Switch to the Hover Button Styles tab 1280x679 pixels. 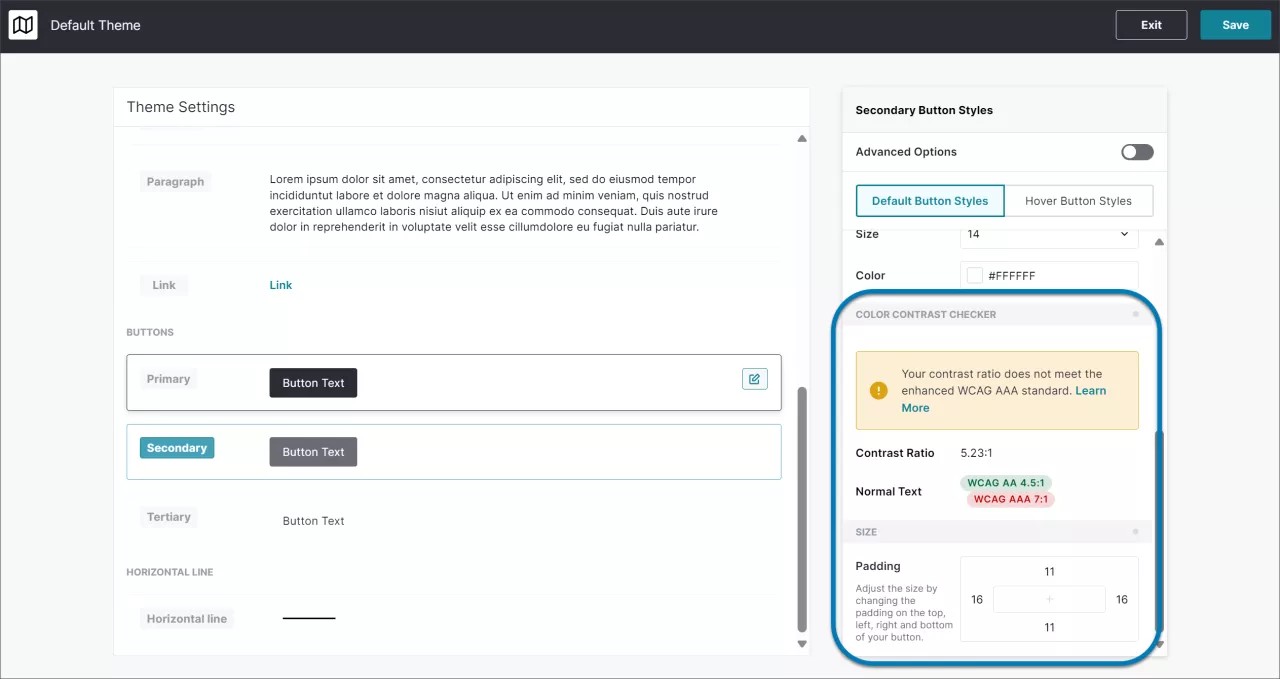(1079, 200)
